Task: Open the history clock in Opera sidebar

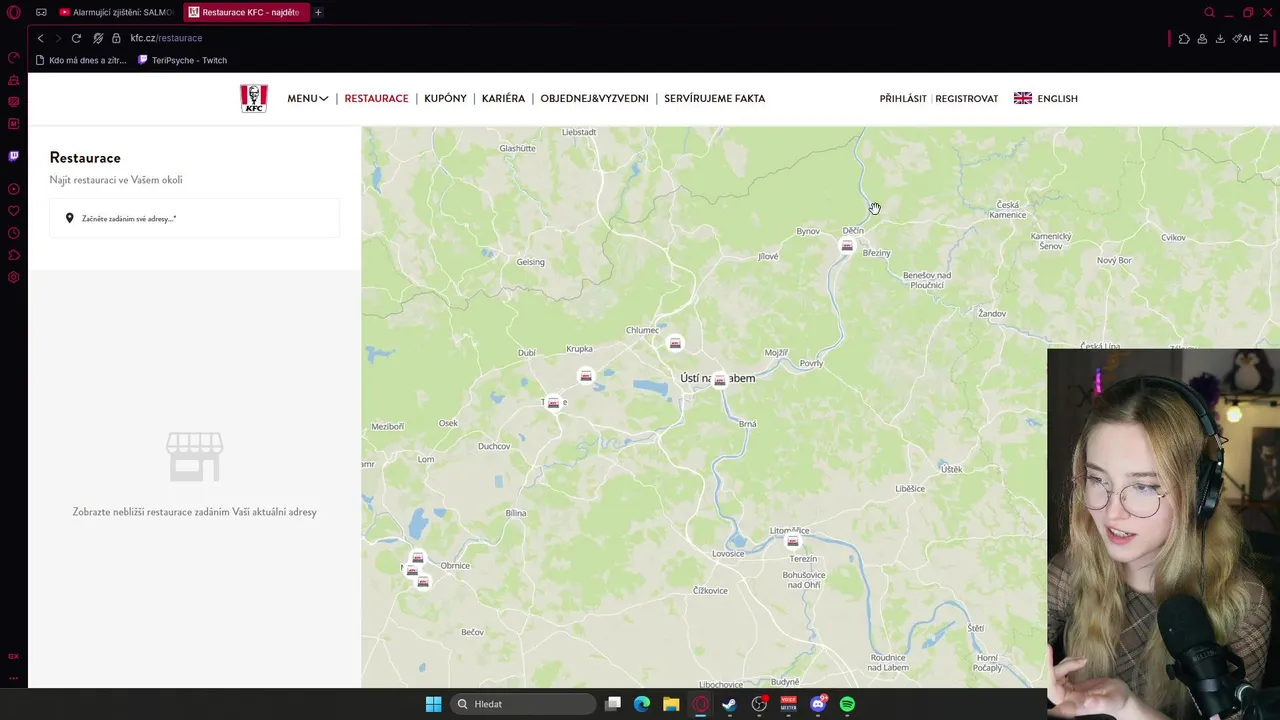Action: tap(14, 233)
